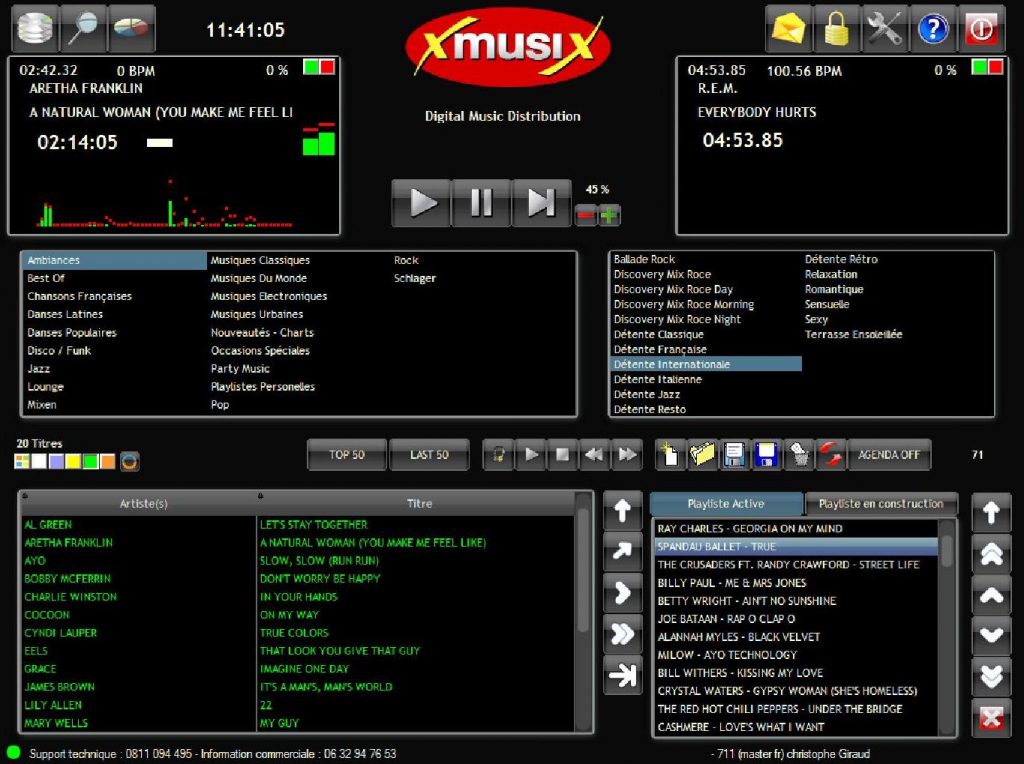Select the lavender color swatch
This screenshot has height=764, width=1024.
[56, 462]
